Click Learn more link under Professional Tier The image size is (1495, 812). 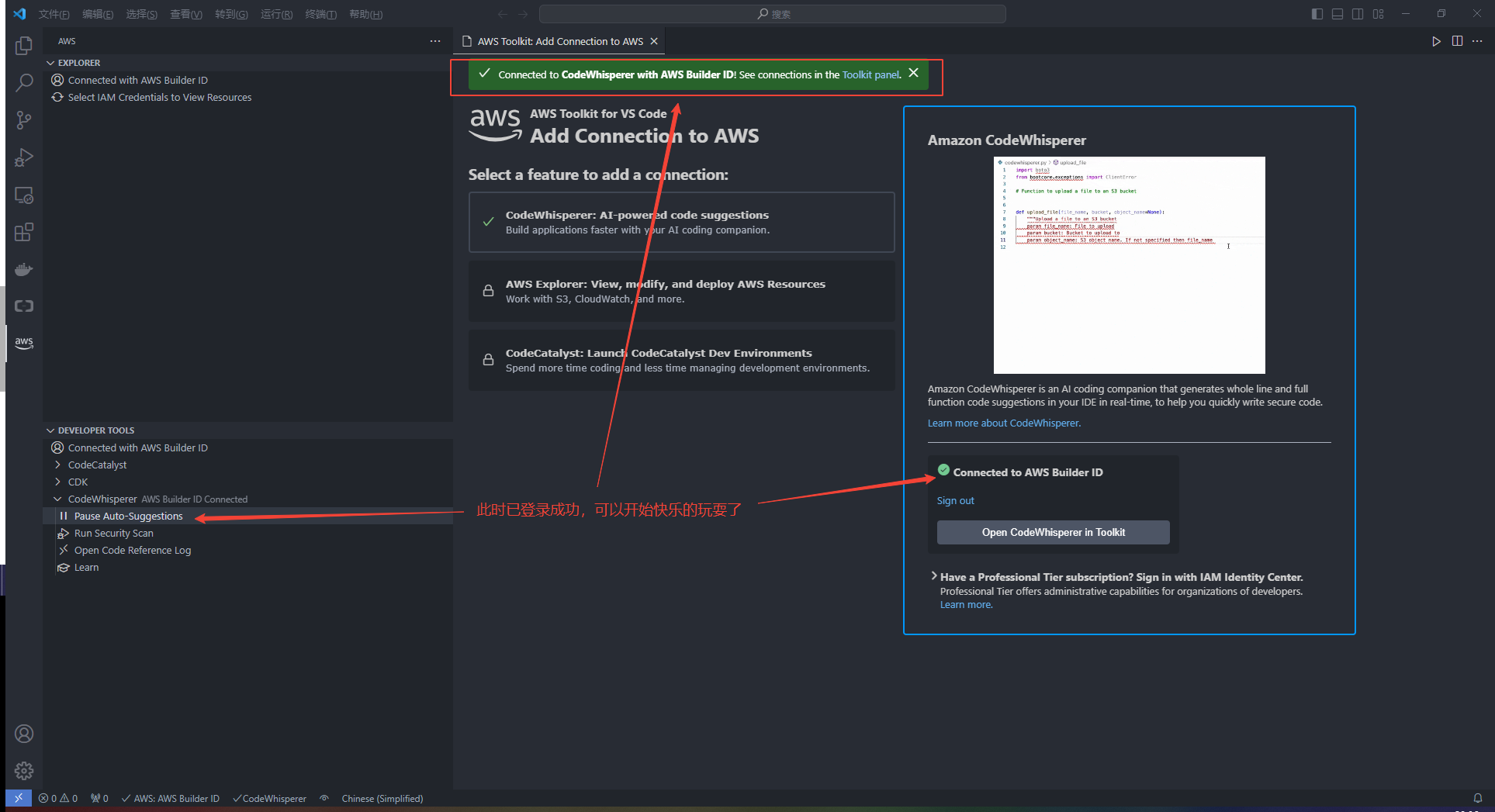[x=966, y=605]
